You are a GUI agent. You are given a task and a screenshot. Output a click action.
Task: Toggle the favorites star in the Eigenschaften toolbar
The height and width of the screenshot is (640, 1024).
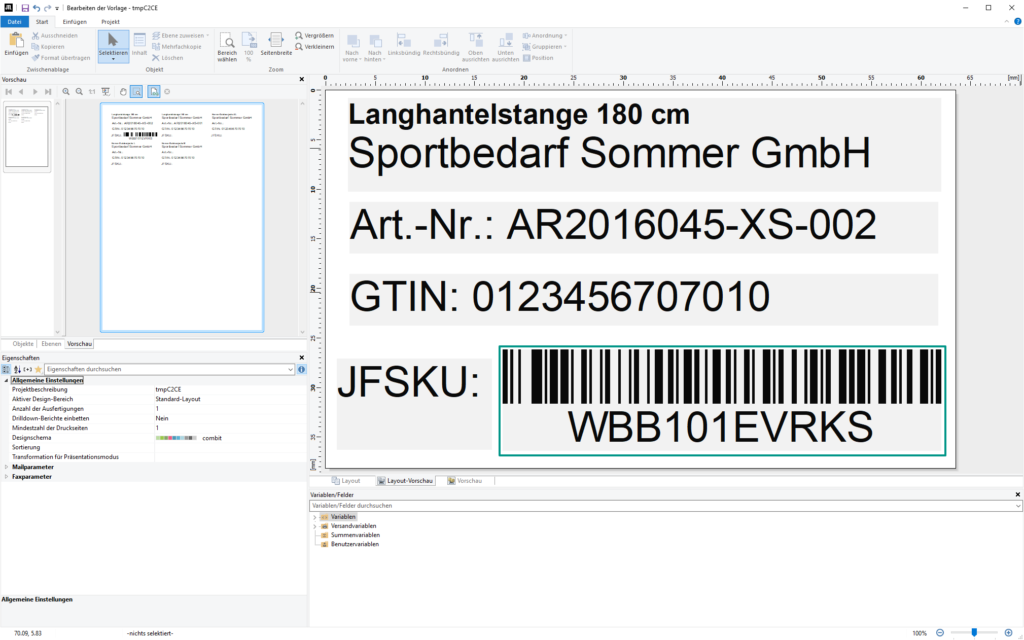pyautogui.click(x=38, y=369)
